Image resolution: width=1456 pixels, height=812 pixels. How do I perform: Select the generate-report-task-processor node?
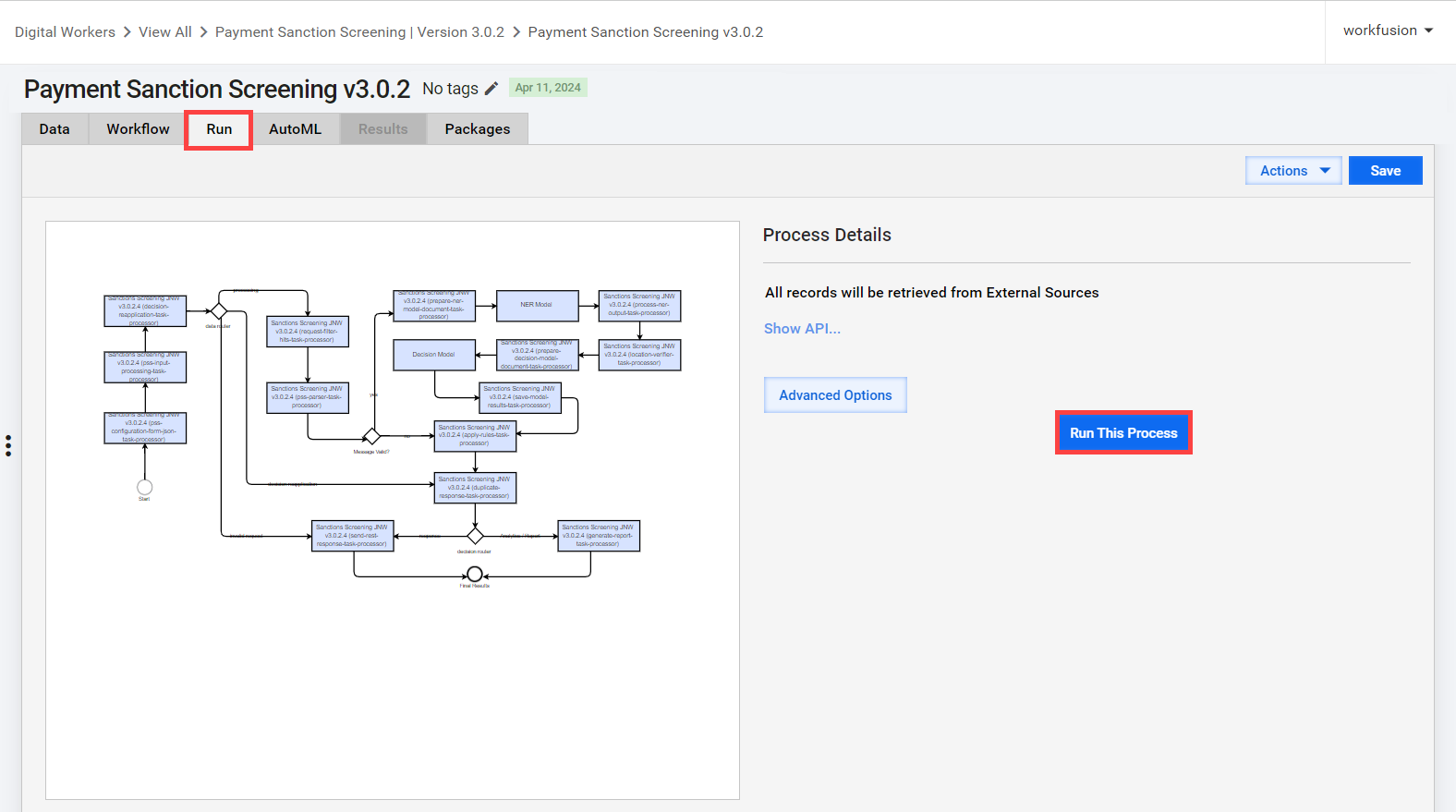[599, 536]
